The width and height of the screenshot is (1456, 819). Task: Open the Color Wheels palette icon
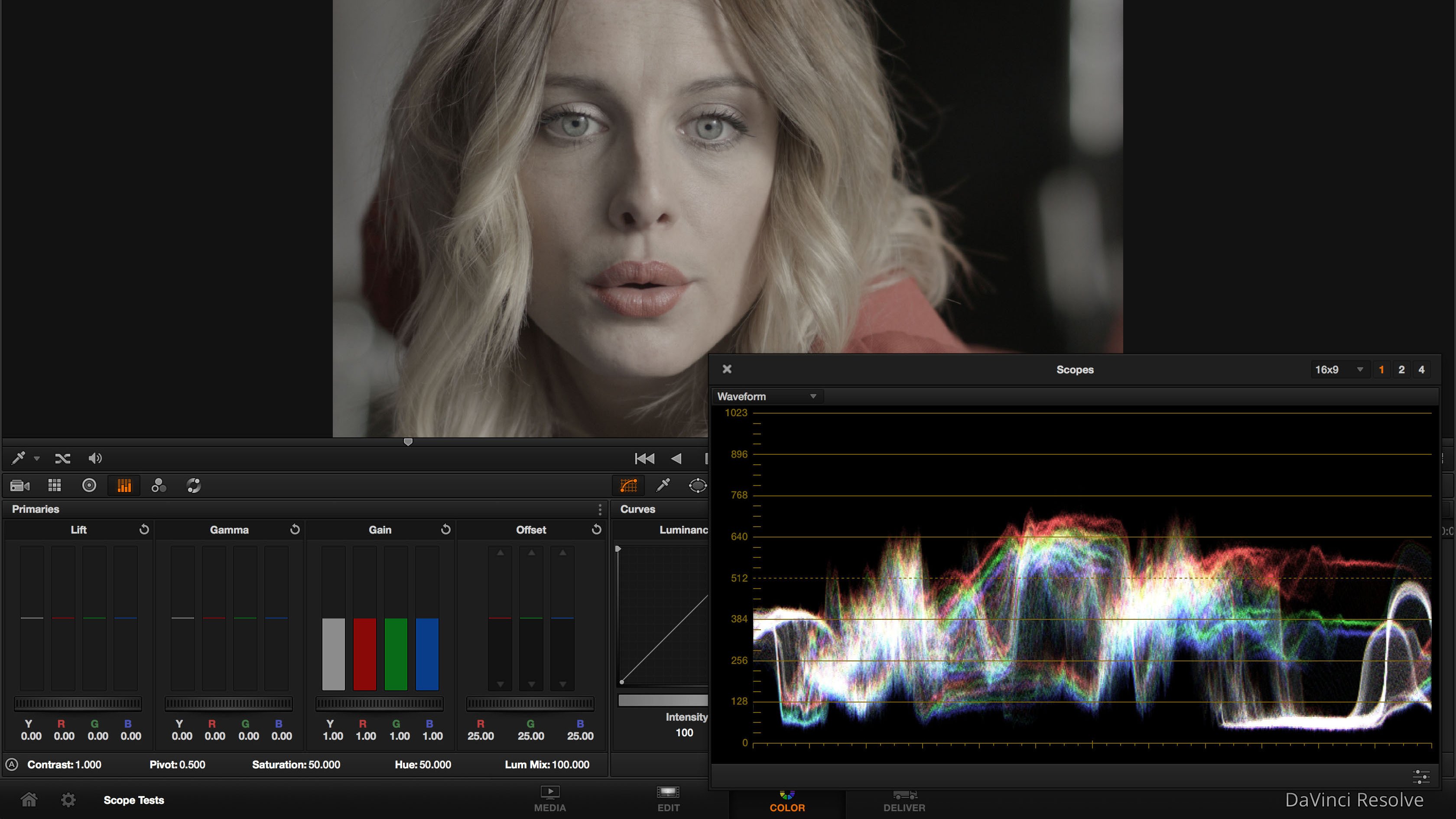89,486
